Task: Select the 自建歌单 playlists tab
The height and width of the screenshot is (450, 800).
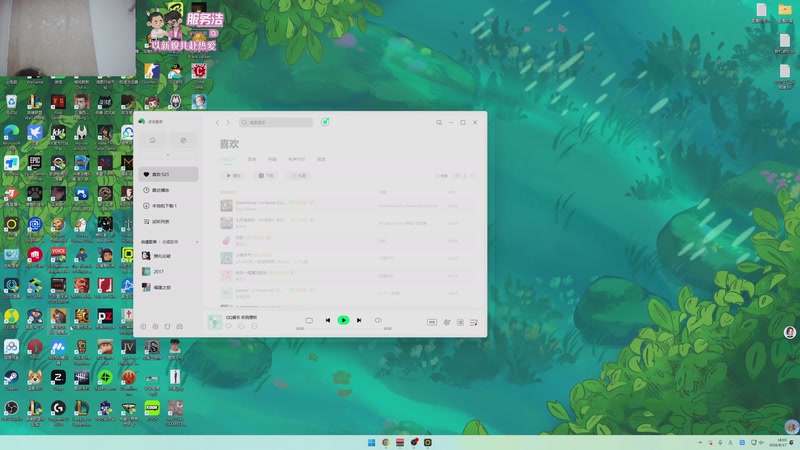Action: pos(149,242)
